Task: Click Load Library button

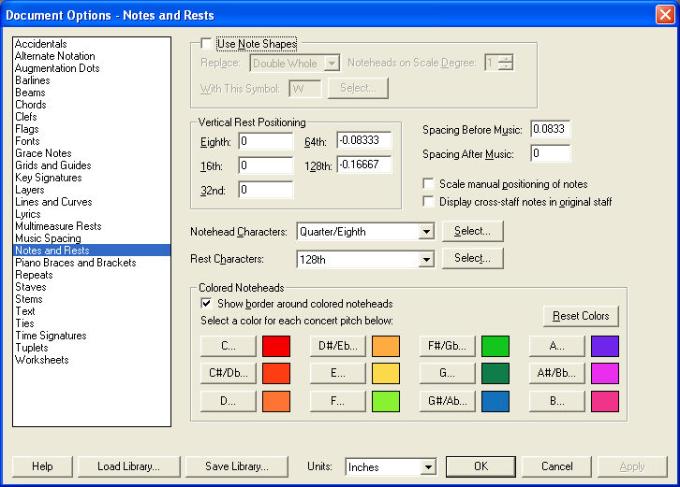Action: [x=128, y=466]
